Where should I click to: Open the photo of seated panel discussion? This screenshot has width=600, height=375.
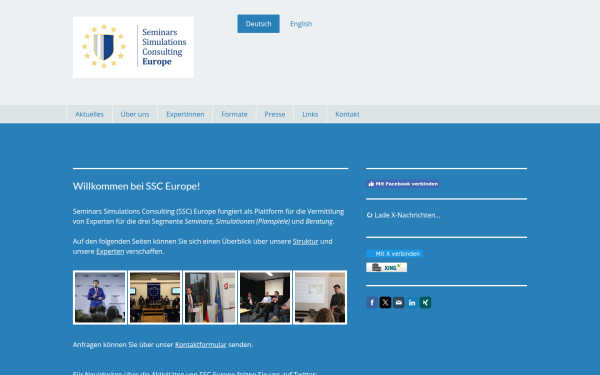click(x=265, y=297)
